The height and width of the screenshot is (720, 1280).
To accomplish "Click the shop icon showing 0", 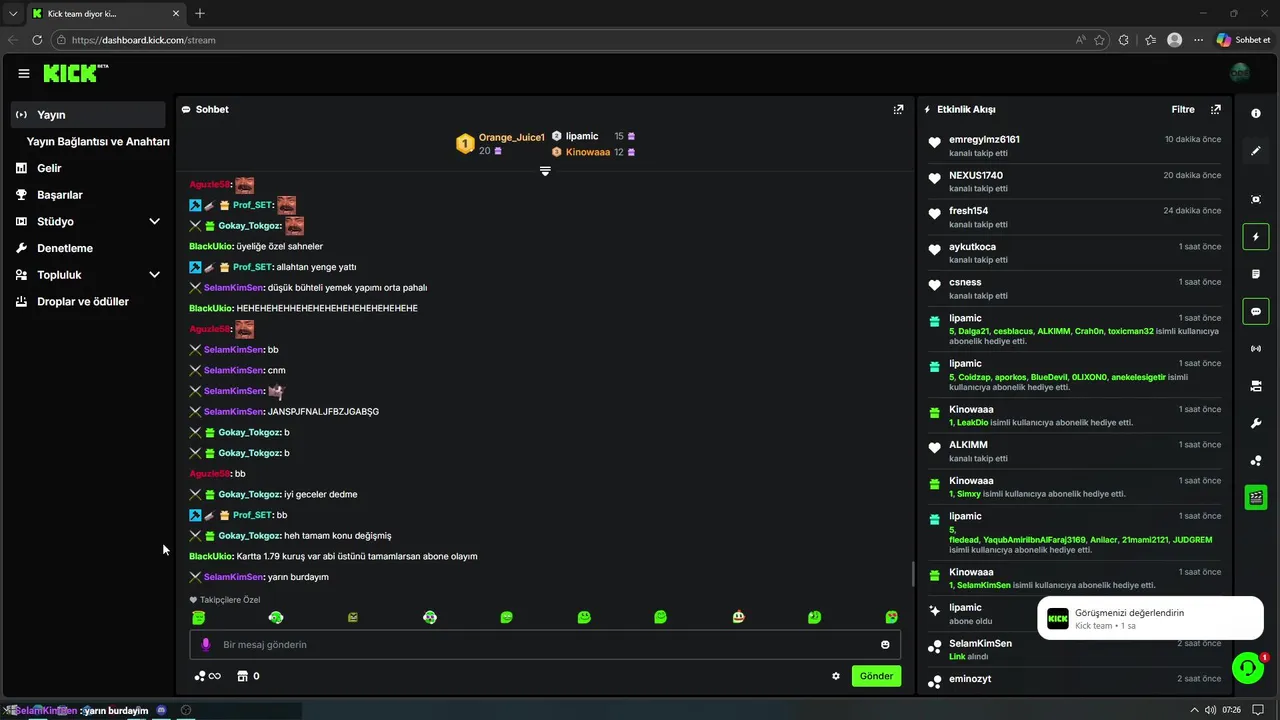I will click(248, 676).
